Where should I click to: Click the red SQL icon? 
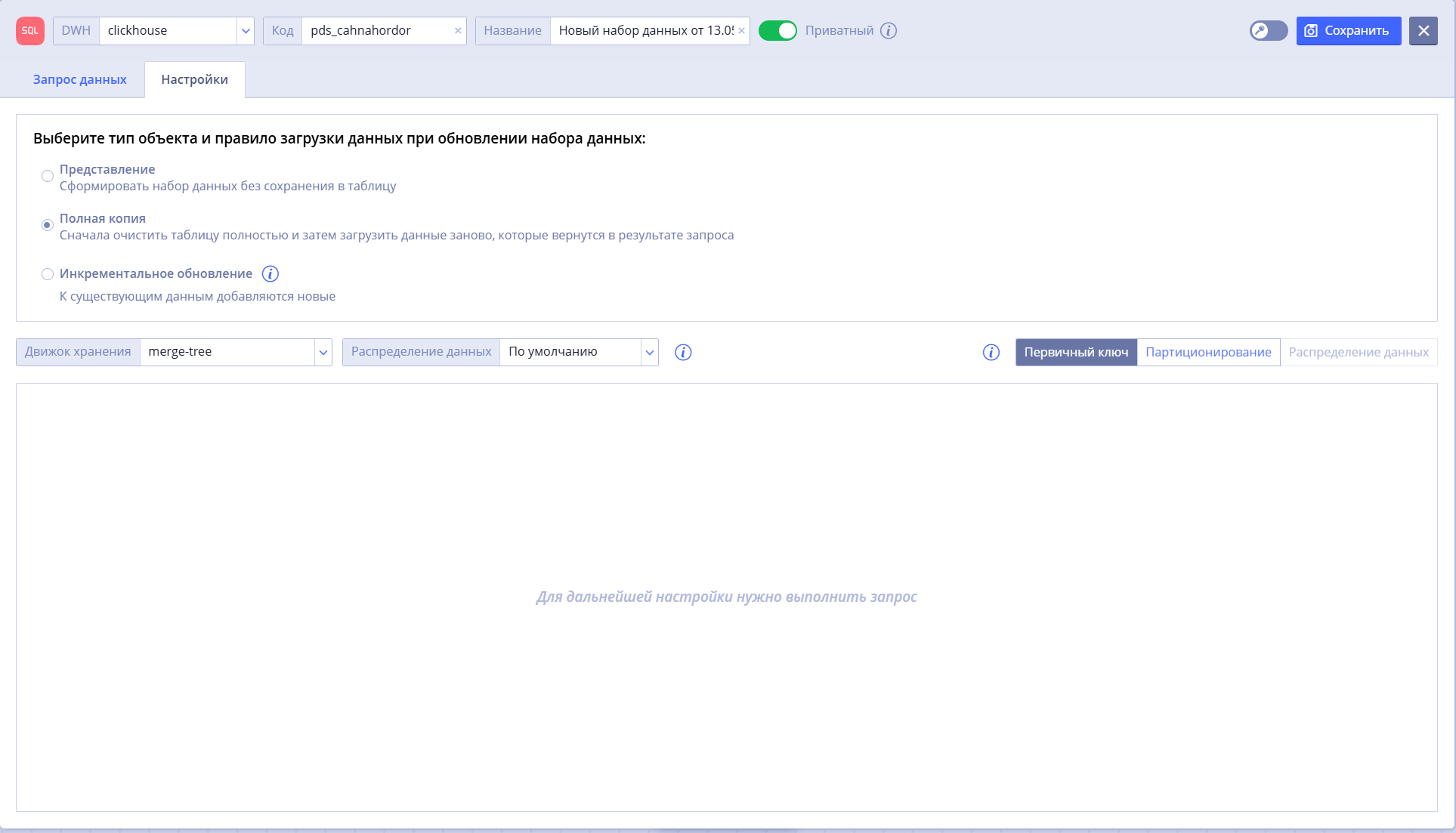[30, 31]
